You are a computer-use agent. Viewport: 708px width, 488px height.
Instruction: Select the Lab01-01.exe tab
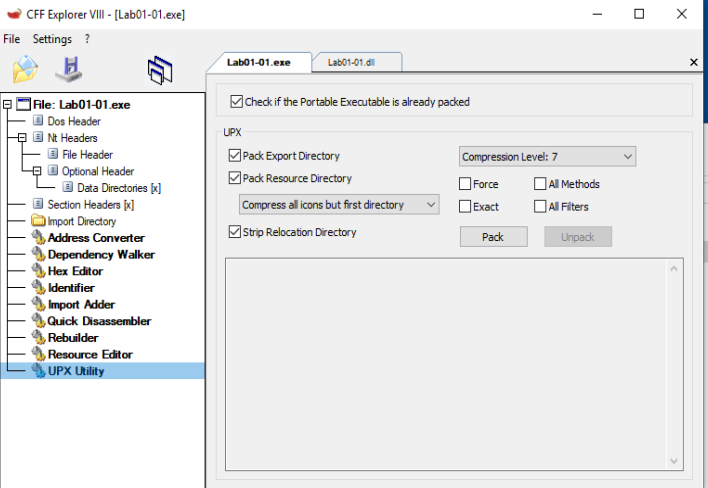coord(259,62)
